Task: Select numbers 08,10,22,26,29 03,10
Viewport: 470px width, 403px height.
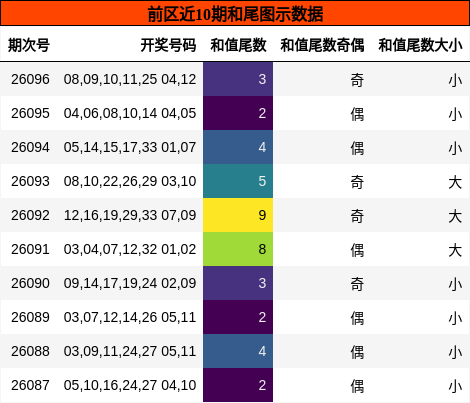Action: 130,181
